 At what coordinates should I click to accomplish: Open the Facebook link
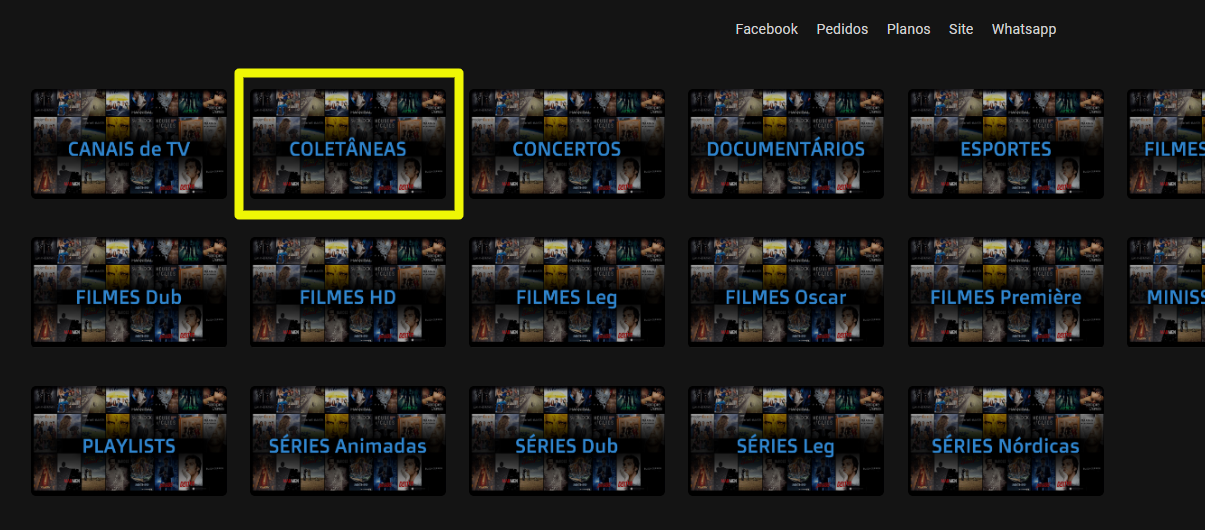pos(766,29)
